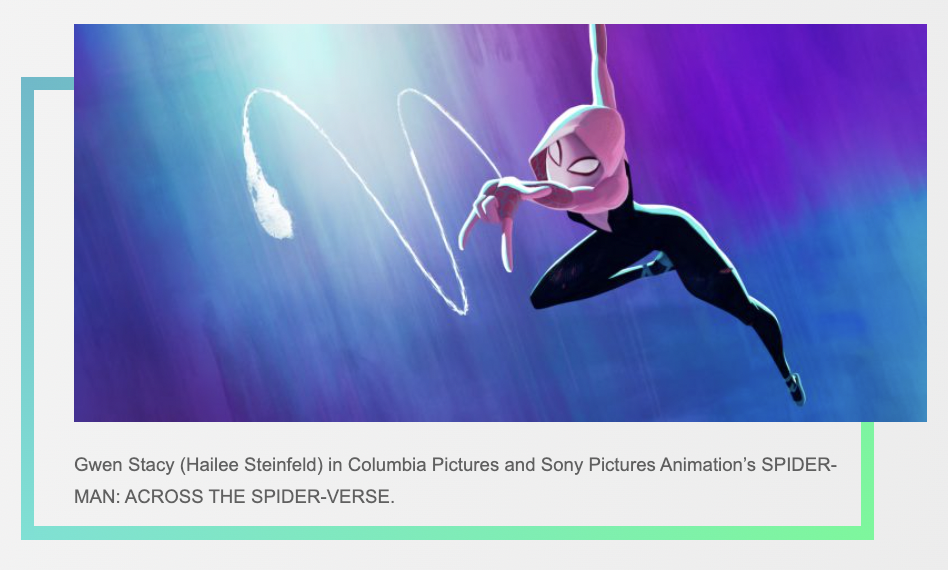Viewport: 948px width, 570px height.
Task: Click the thick web blob end
Action: pos(269,202)
